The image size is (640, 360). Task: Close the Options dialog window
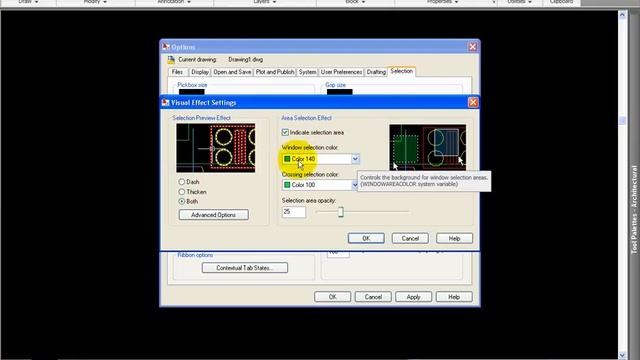click(x=473, y=47)
